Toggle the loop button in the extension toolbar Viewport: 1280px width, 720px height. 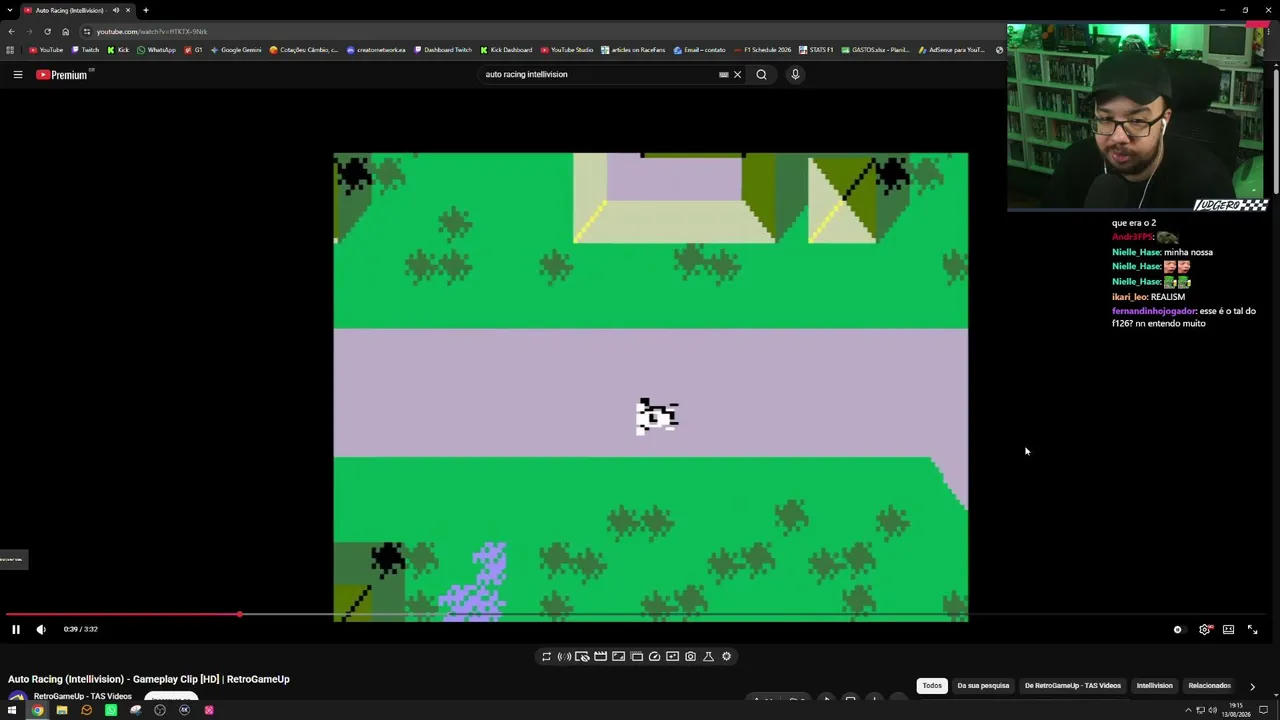pos(546,656)
